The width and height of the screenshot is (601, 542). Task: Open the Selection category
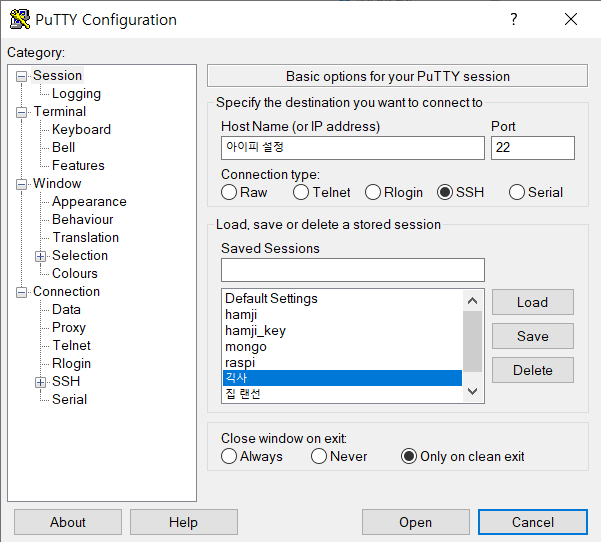80,256
